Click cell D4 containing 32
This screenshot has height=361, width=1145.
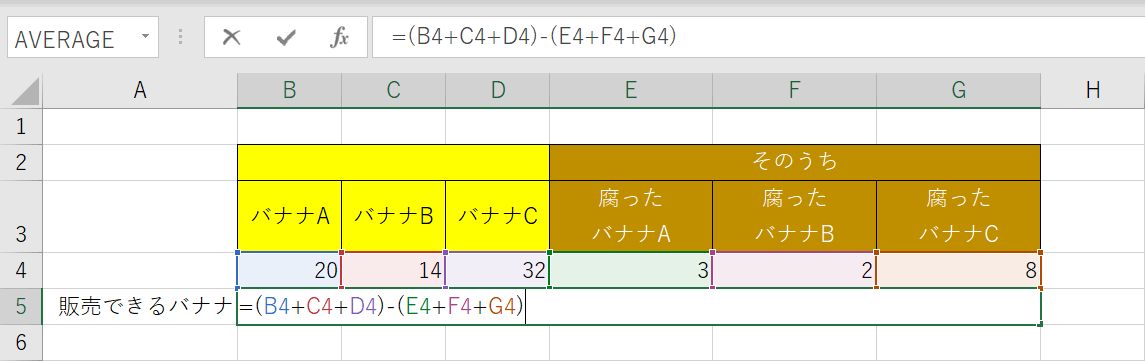point(497,270)
